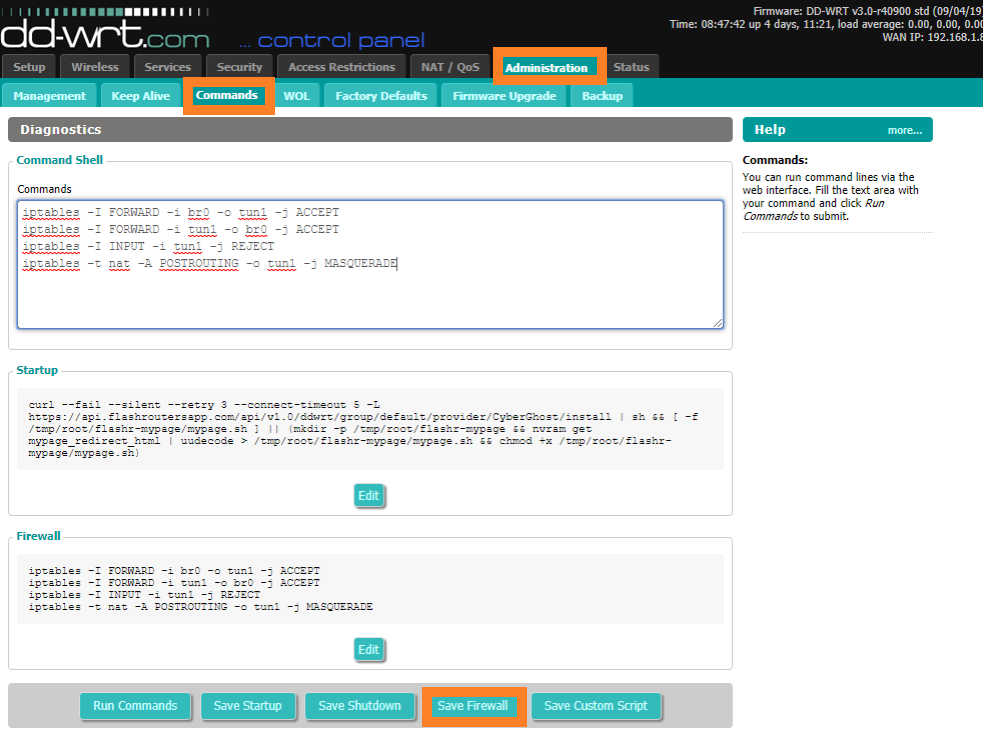Open the WOL sub-tab

pyautogui.click(x=297, y=96)
